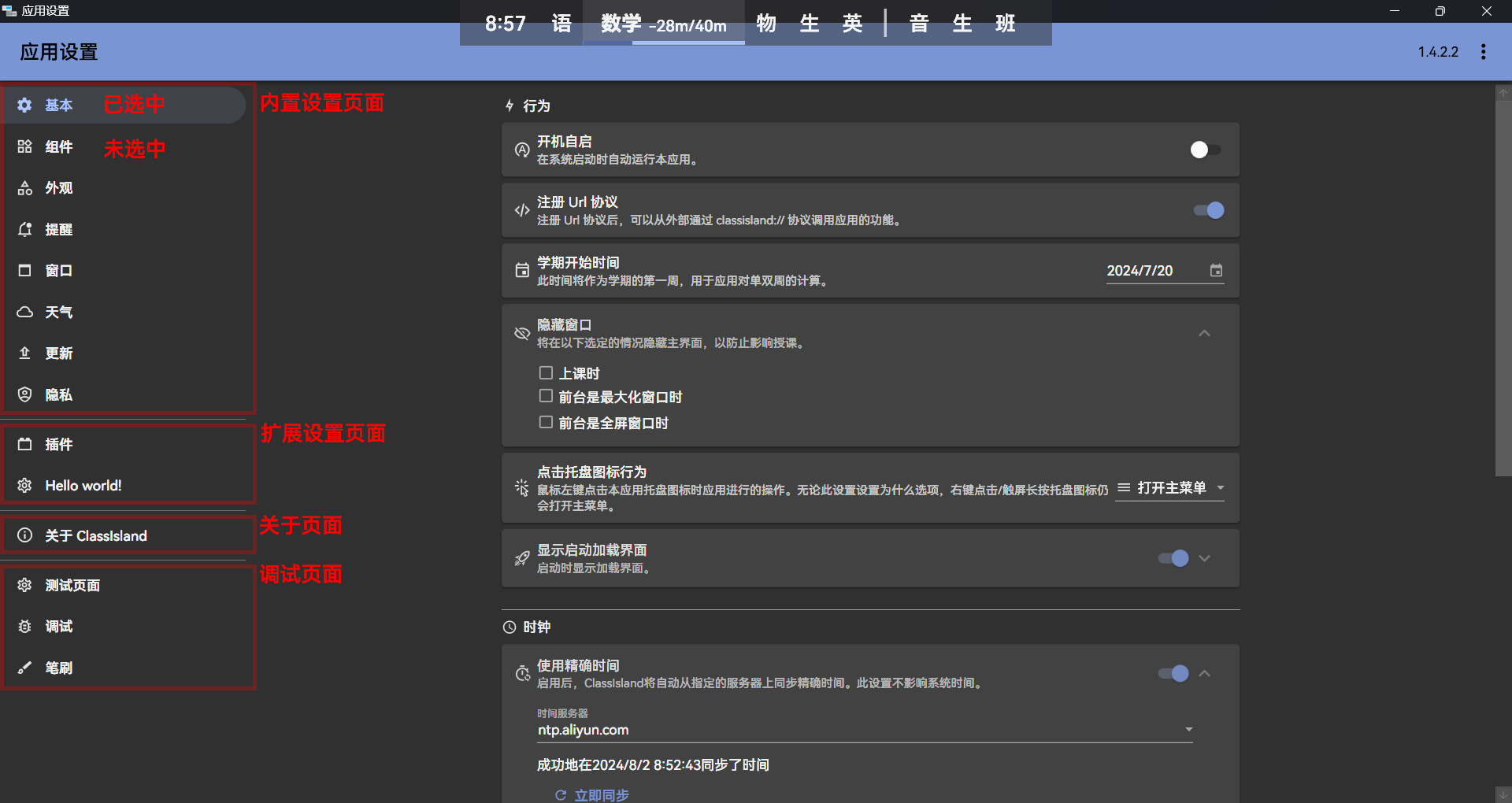The height and width of the screenshot is (803, 1512).
Task: Click the brush icon beside 笔刷
Action: pos(24,668)
